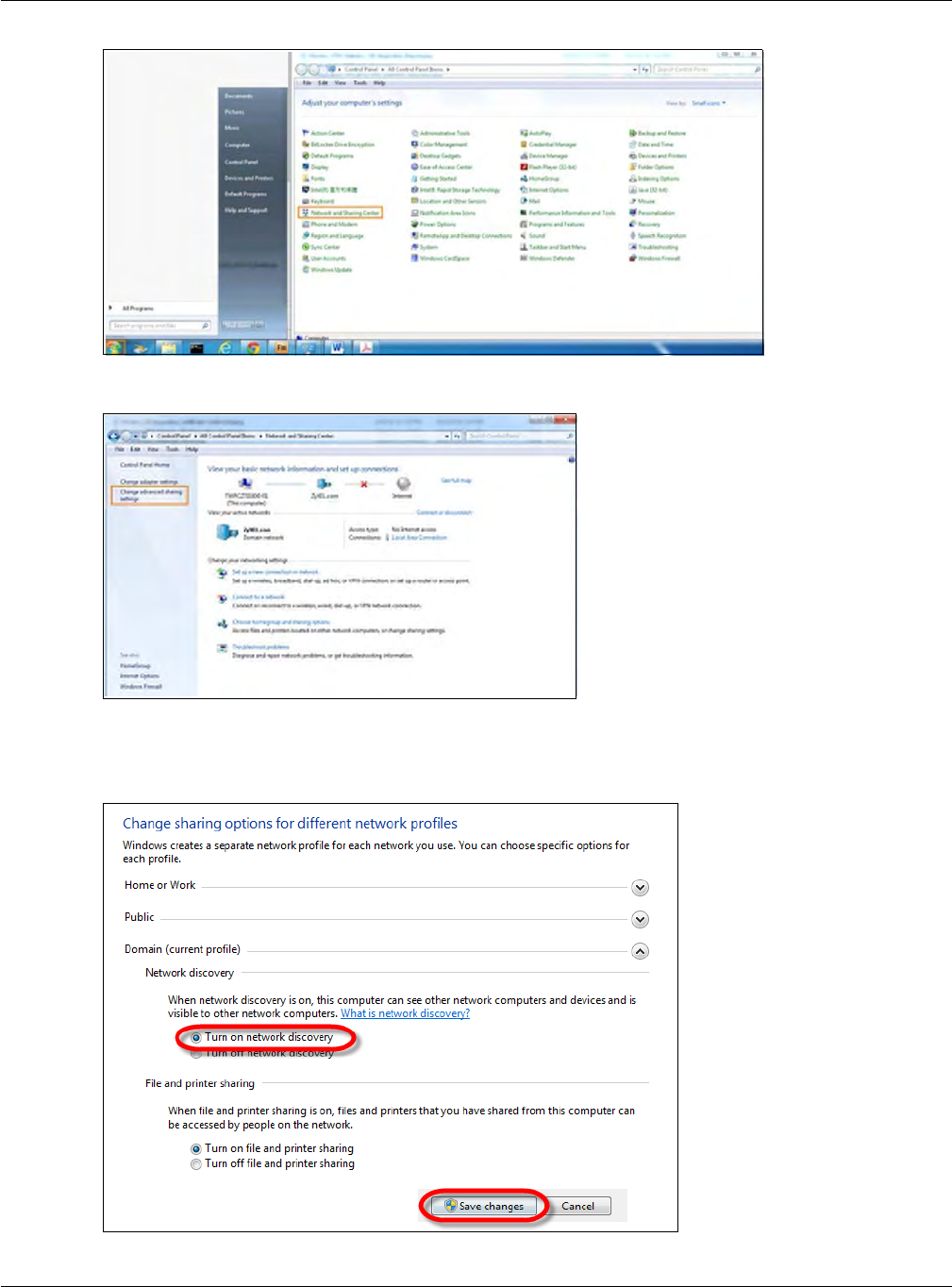Screen dimensions: 952x1287
Task: Click Connect to a network link
Action: coord(259,597)
